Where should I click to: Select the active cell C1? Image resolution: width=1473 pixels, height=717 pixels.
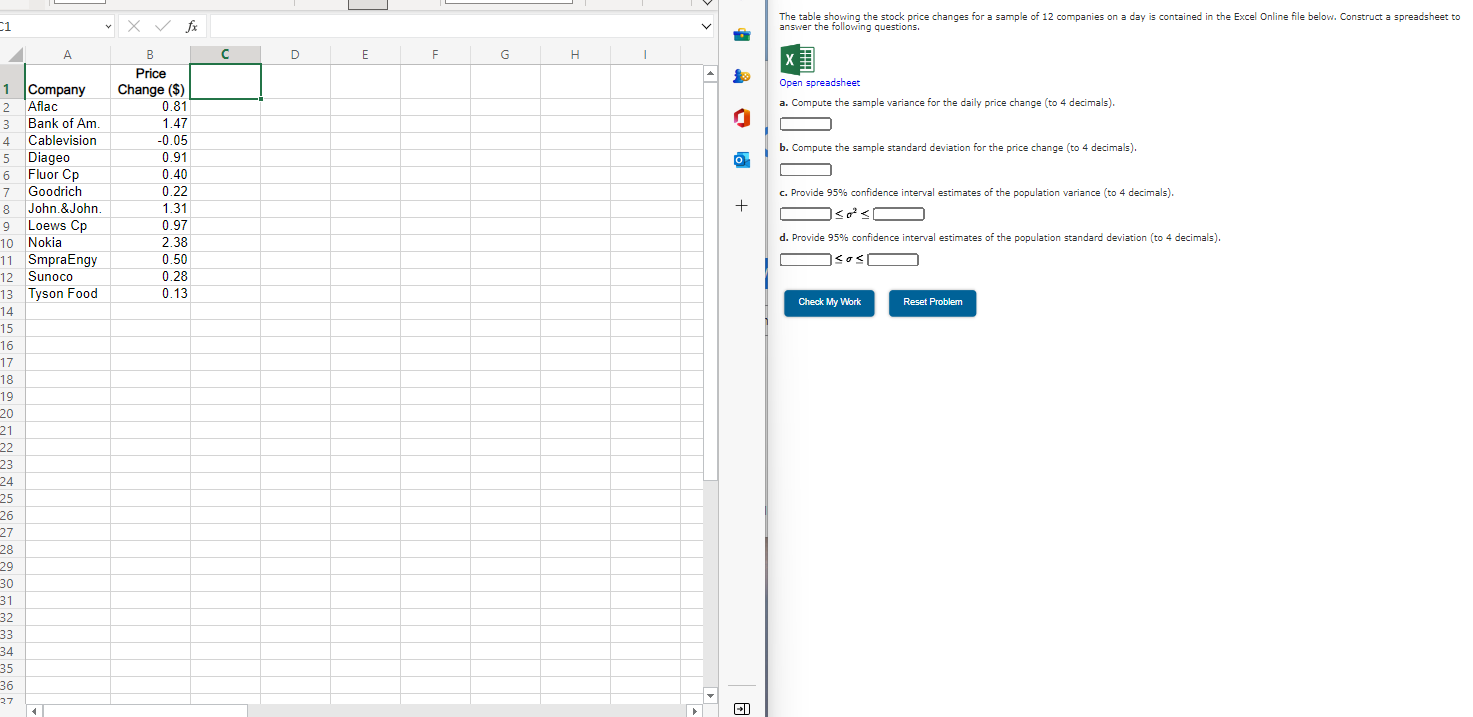[225, 81]
